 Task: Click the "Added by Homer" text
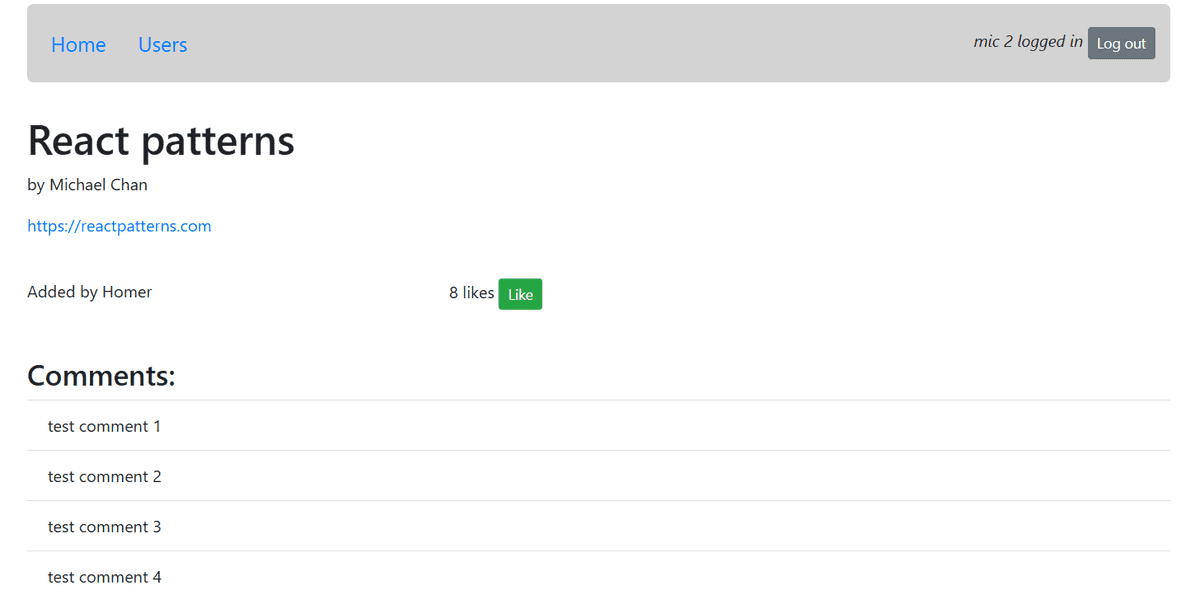tap(90, 292)
